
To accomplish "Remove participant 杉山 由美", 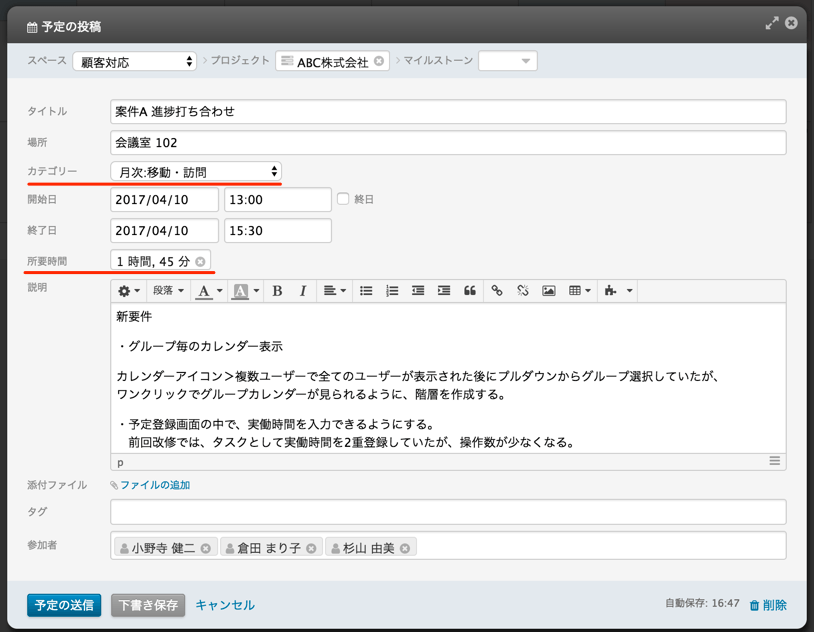I will point(405,548).
